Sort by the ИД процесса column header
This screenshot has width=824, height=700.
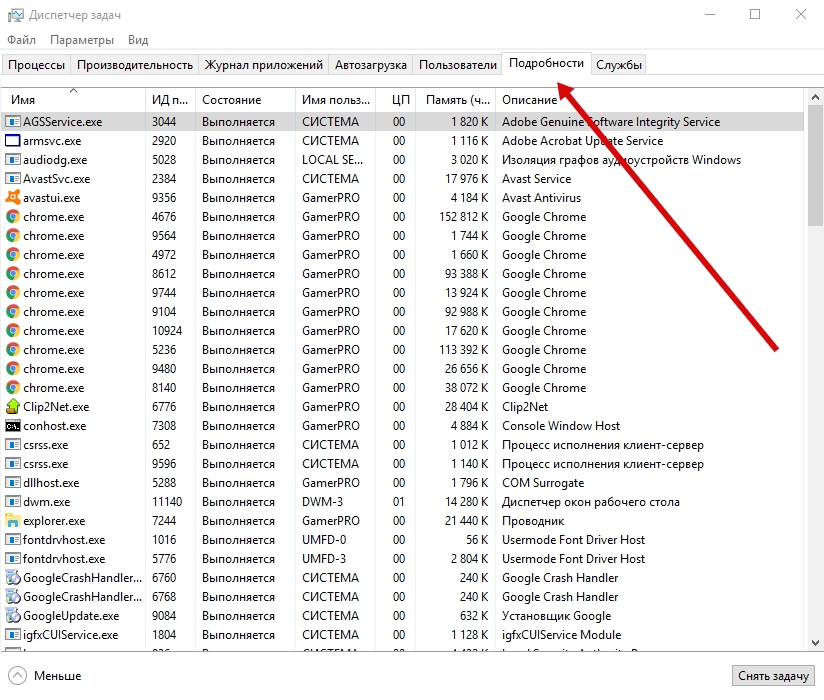pyautogui.click(x=170, y=99)
